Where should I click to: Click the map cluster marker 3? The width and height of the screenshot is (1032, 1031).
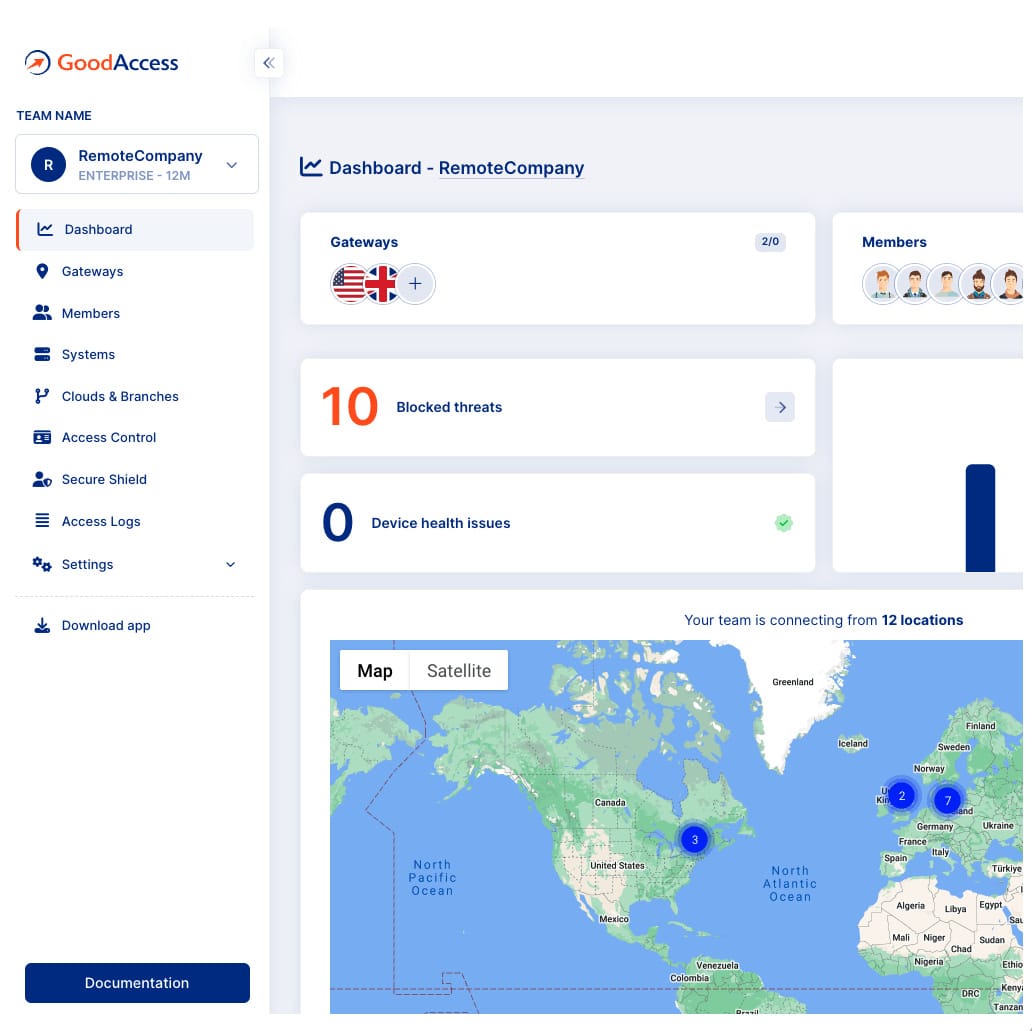pyautogui.click(x=694, y=839)
